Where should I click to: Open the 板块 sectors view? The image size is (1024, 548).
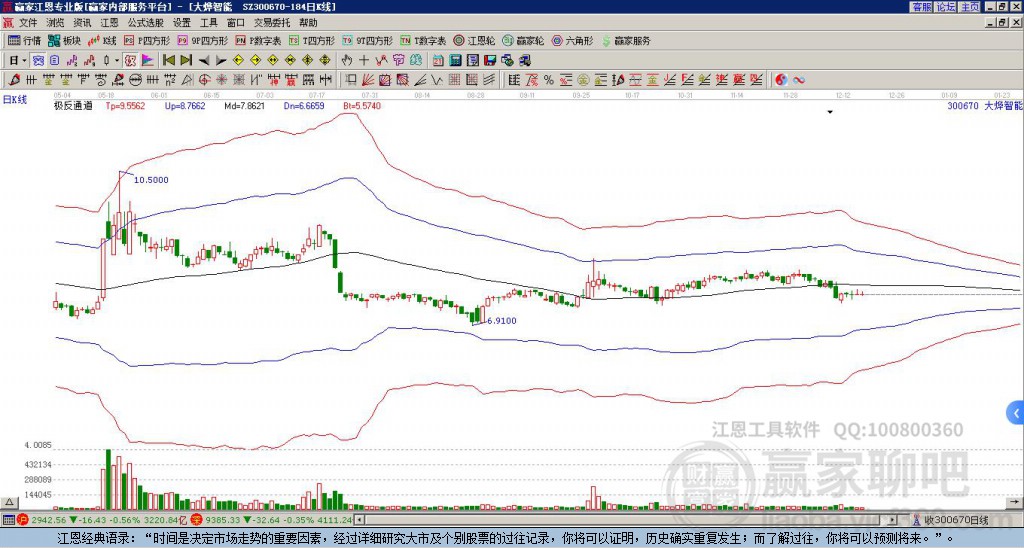point(63,40)
